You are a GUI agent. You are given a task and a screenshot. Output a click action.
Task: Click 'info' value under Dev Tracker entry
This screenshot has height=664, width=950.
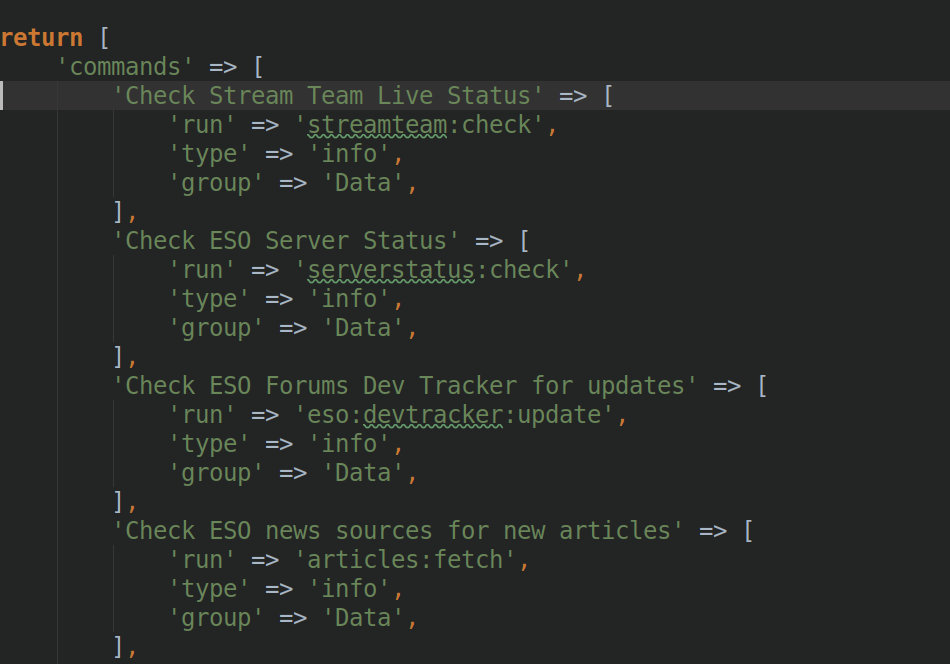pyautogui.click(x=349, y=443)
